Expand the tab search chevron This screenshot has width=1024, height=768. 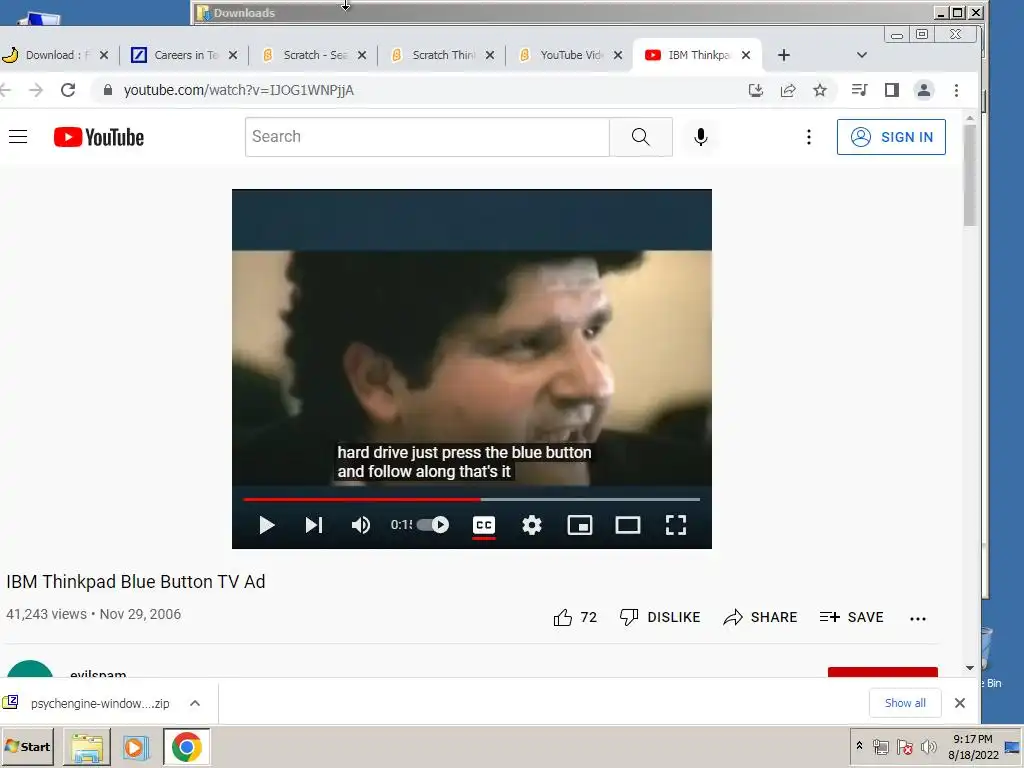[861, 55]
